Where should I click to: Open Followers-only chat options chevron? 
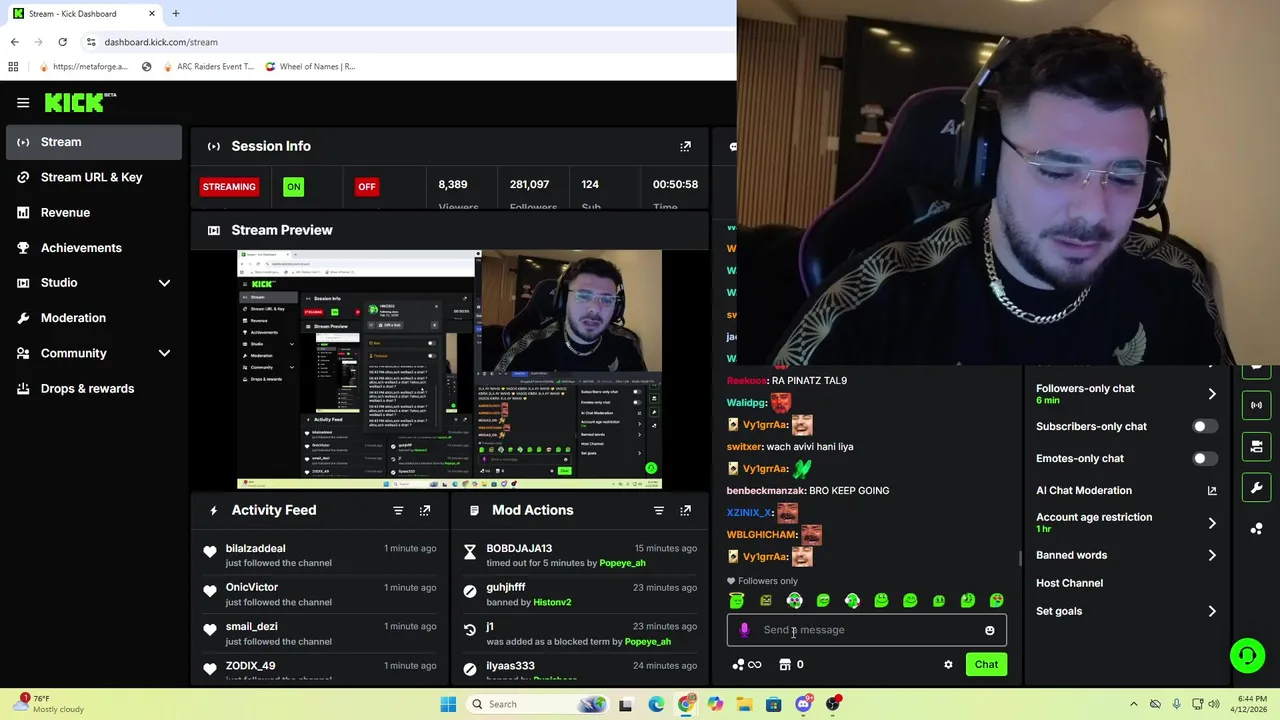[x=1212, y=394]
